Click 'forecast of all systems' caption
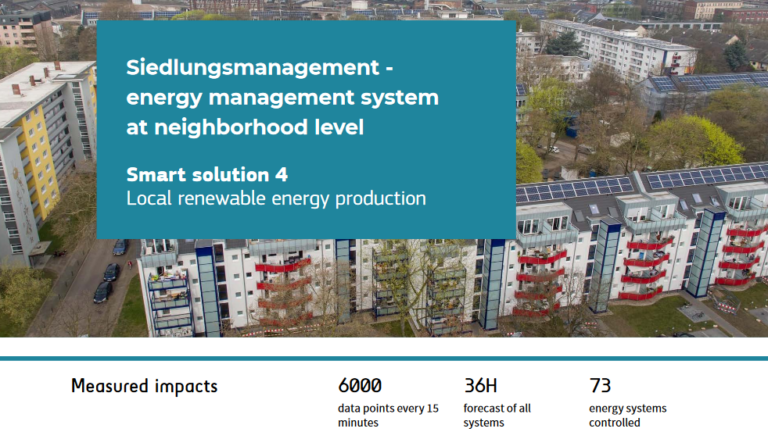The image size is (768, 432). (497, 415)
